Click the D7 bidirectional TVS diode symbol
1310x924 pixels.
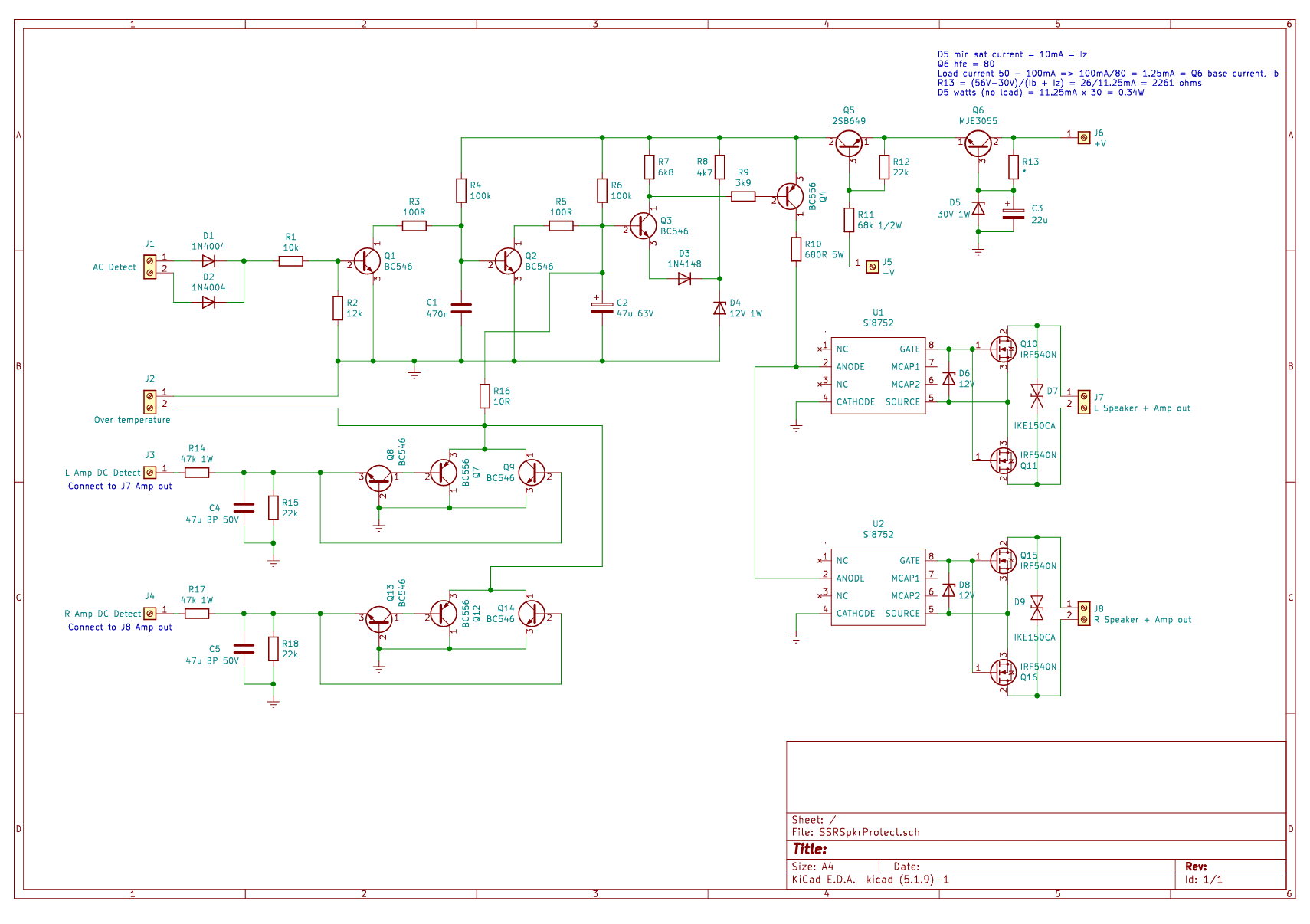1037,397
